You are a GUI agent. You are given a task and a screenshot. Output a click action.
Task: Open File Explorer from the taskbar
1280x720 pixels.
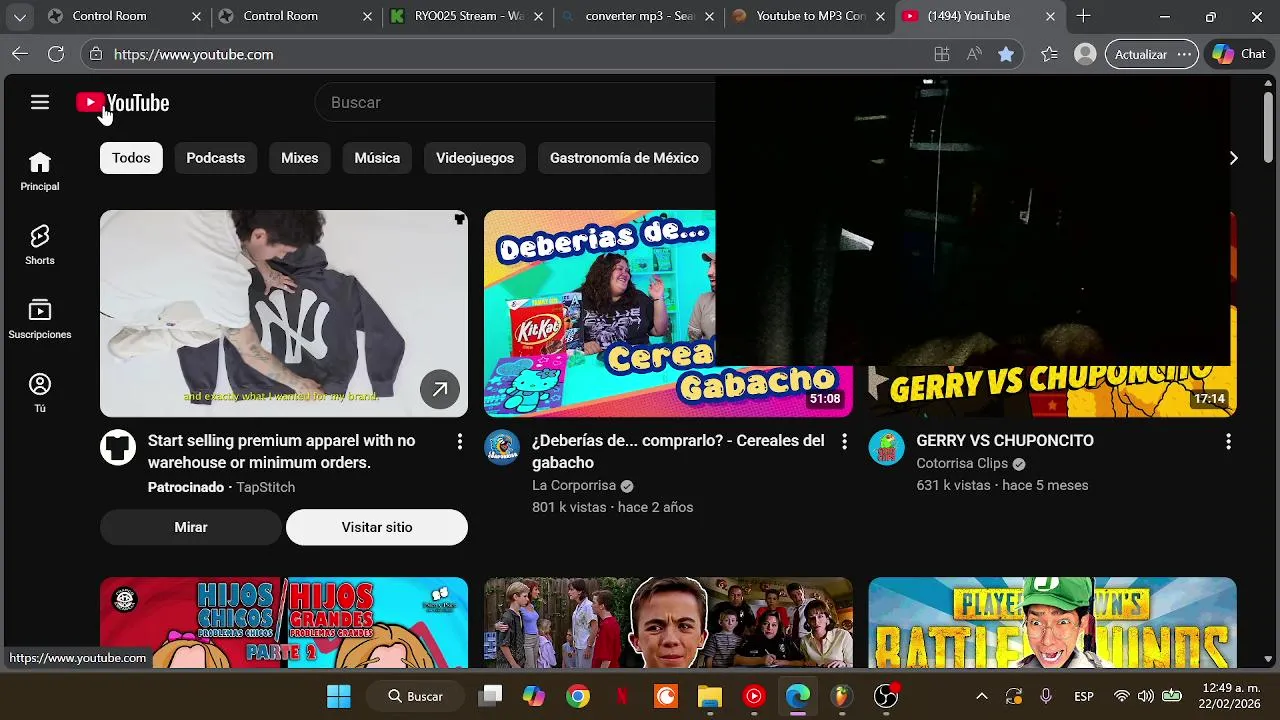[x=710, y=696]
